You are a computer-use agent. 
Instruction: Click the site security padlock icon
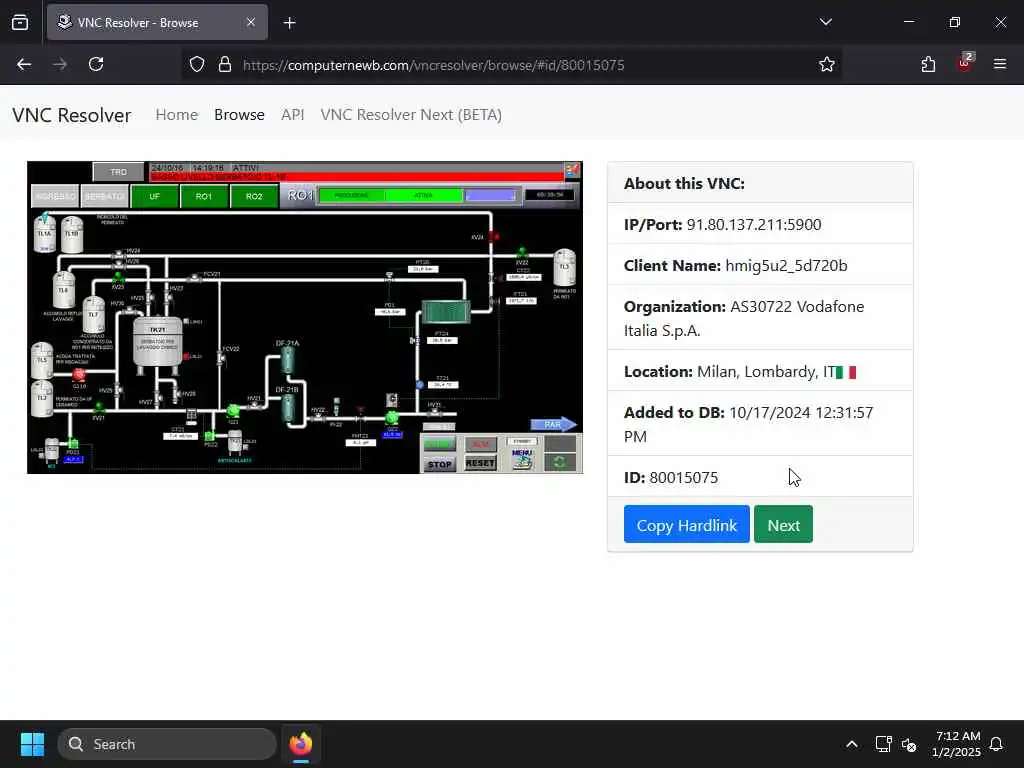tap(225, 65)
